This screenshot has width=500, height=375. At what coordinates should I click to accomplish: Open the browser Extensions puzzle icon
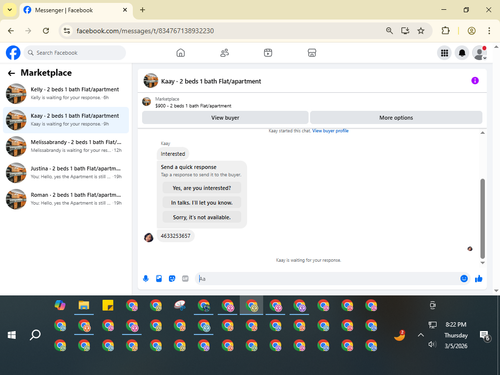coord(445,31)
